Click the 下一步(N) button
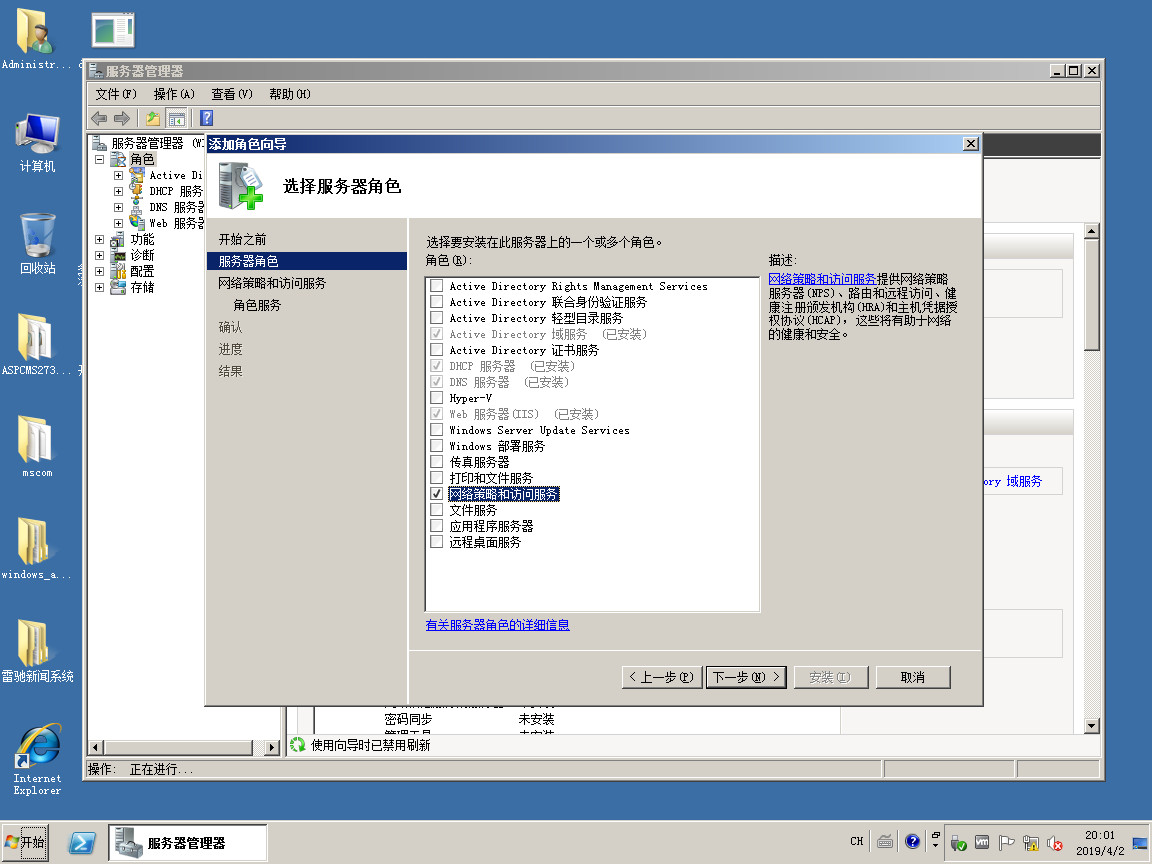 (x=746, y=677)
